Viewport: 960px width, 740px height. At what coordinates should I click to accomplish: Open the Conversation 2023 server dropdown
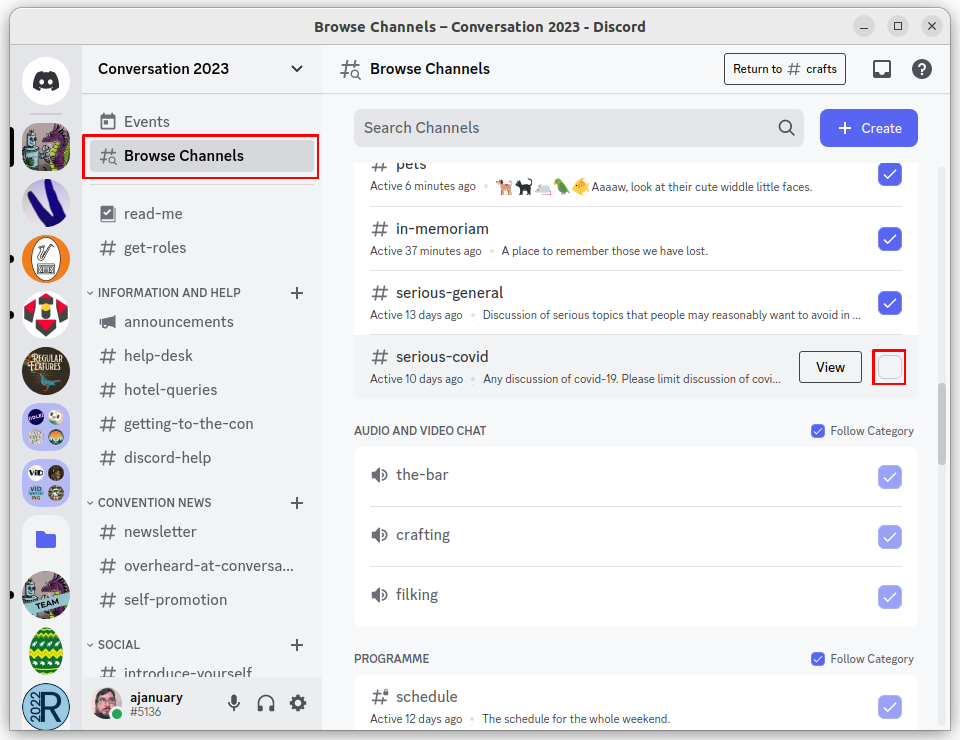(x=296, y=69)
